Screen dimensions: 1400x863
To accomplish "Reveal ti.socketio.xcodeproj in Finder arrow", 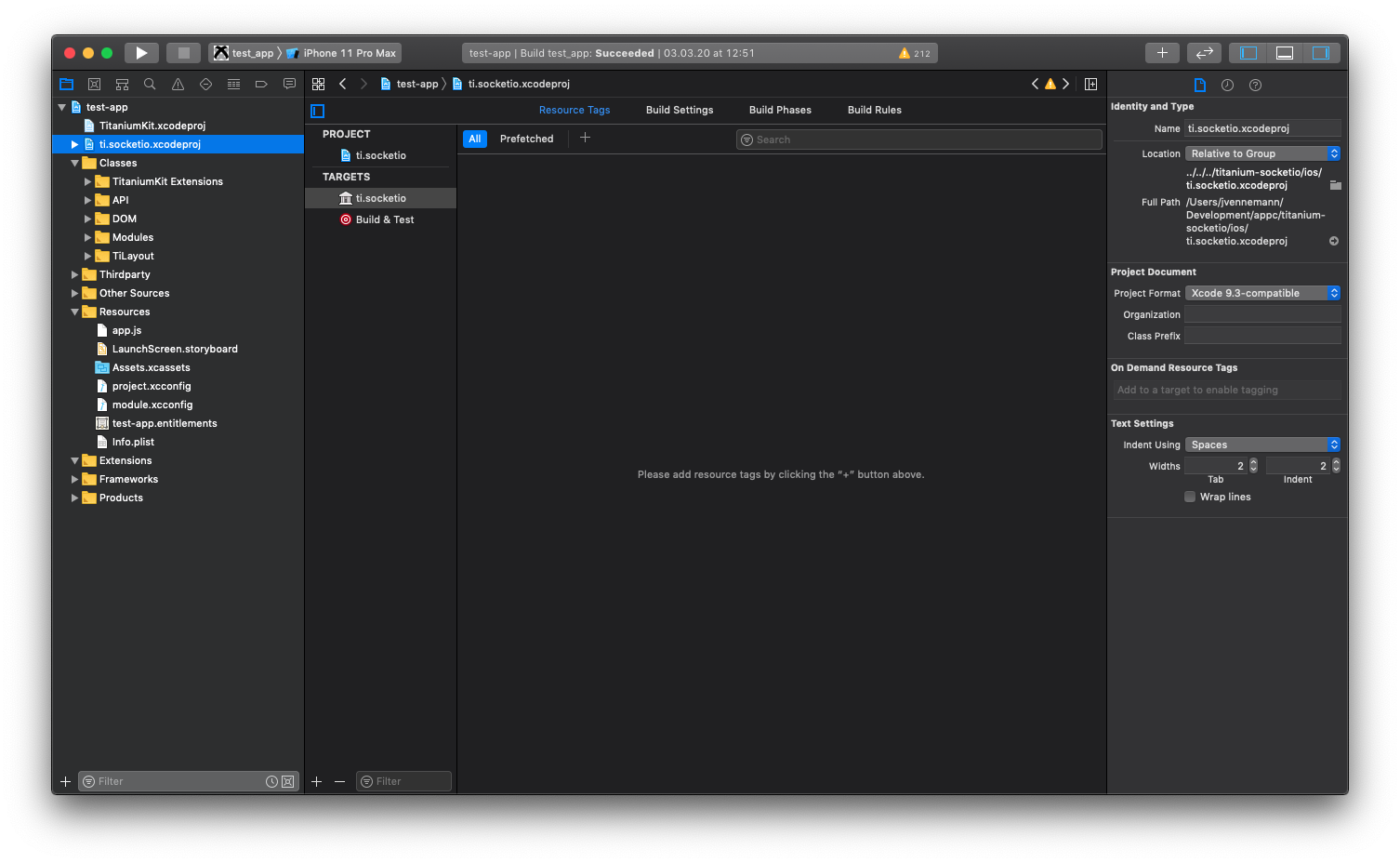I will coord(1334,241).
